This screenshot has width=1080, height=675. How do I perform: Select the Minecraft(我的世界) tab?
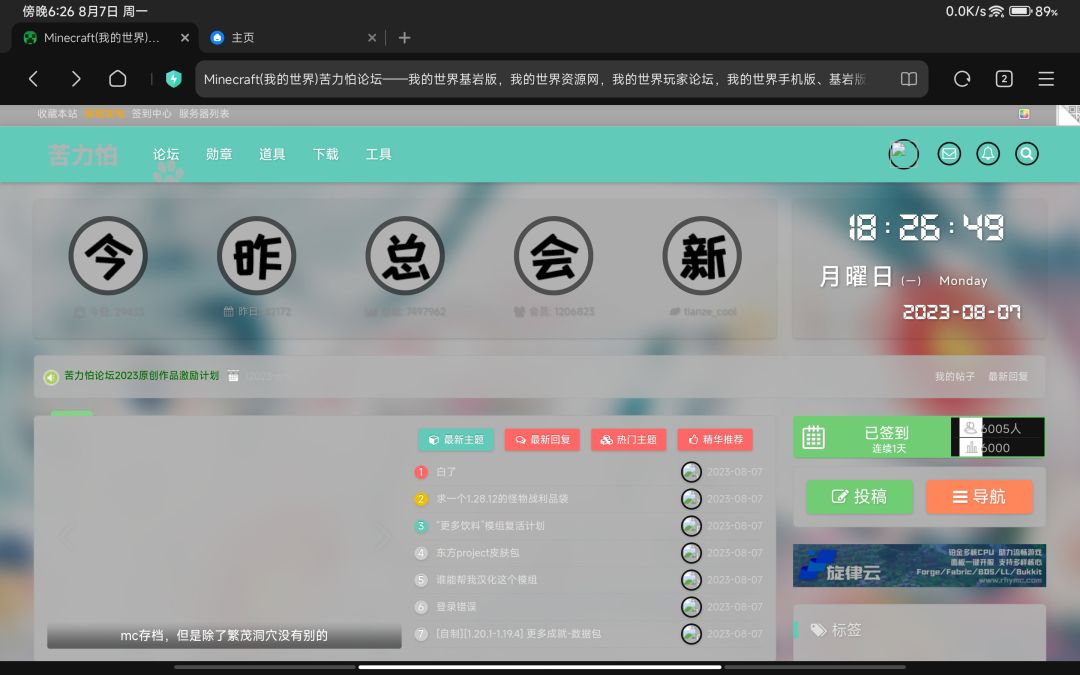(103, 38)
